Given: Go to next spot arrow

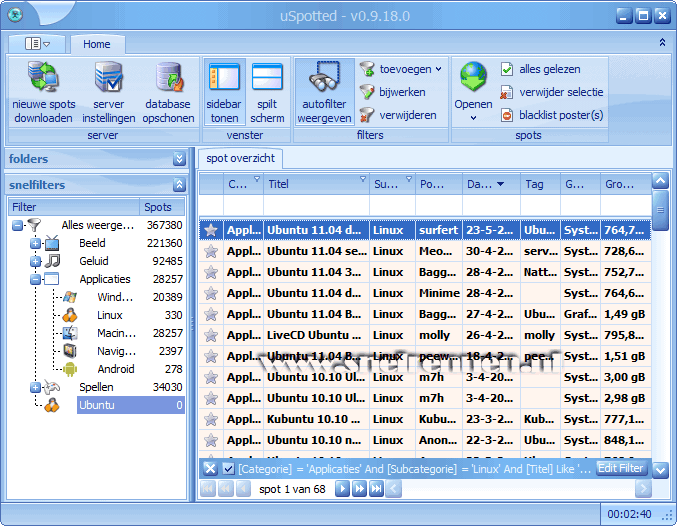Looking at the screenshot, I should [x=342, y=489].
